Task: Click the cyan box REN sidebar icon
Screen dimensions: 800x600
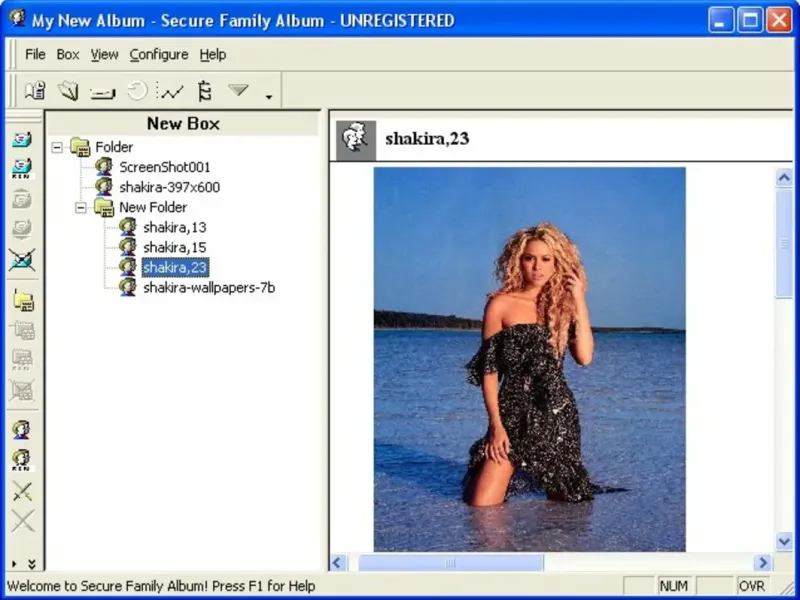Action: (x=22, y=169)
